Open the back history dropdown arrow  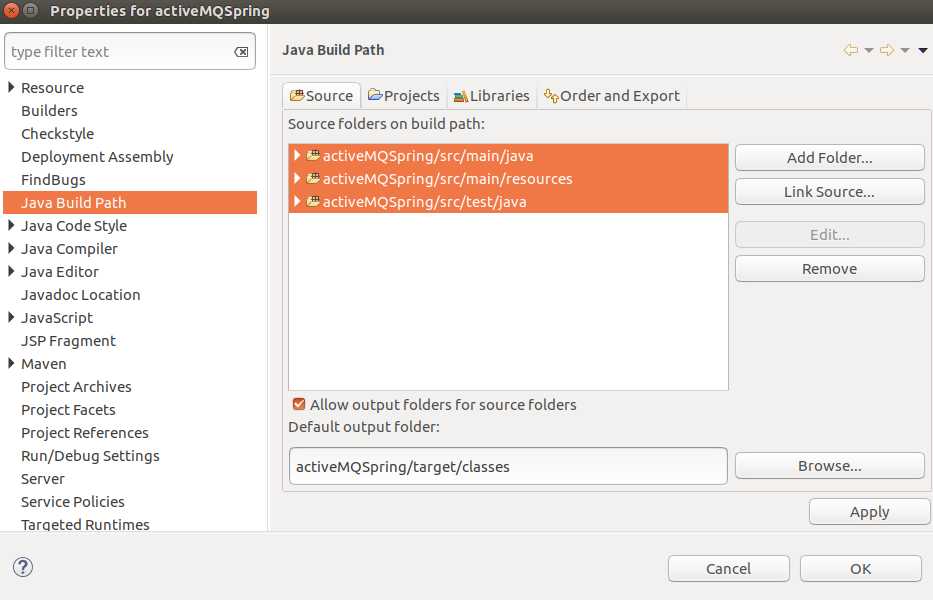(x=869, y=51)
